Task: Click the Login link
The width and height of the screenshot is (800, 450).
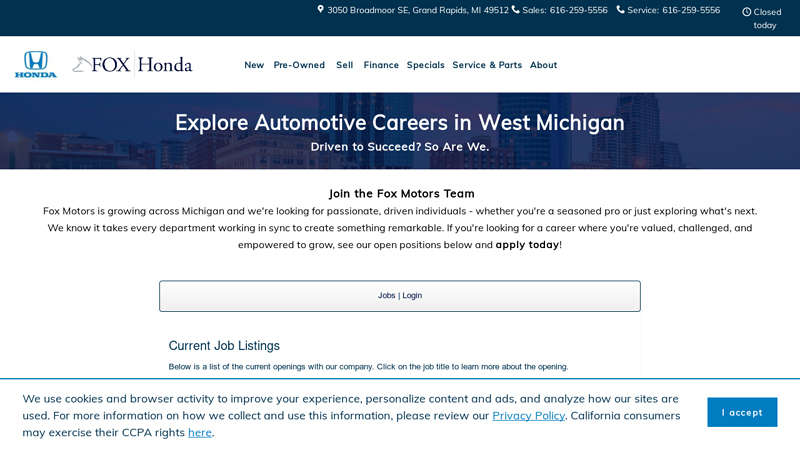Action: coord(412,295)
